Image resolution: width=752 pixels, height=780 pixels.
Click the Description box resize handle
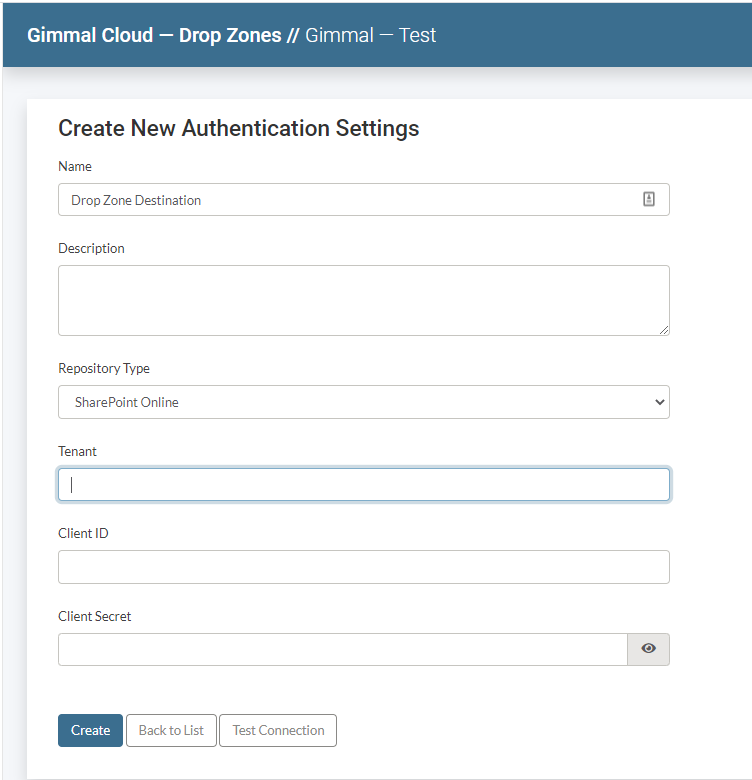click(664, 329)
